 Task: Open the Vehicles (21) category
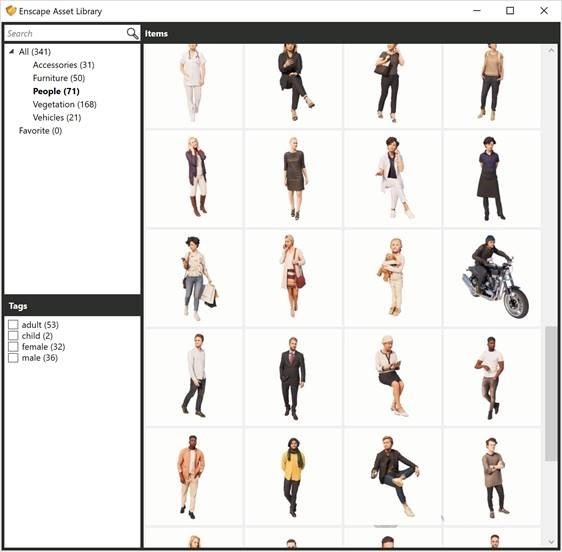click(x=57, y=118)
